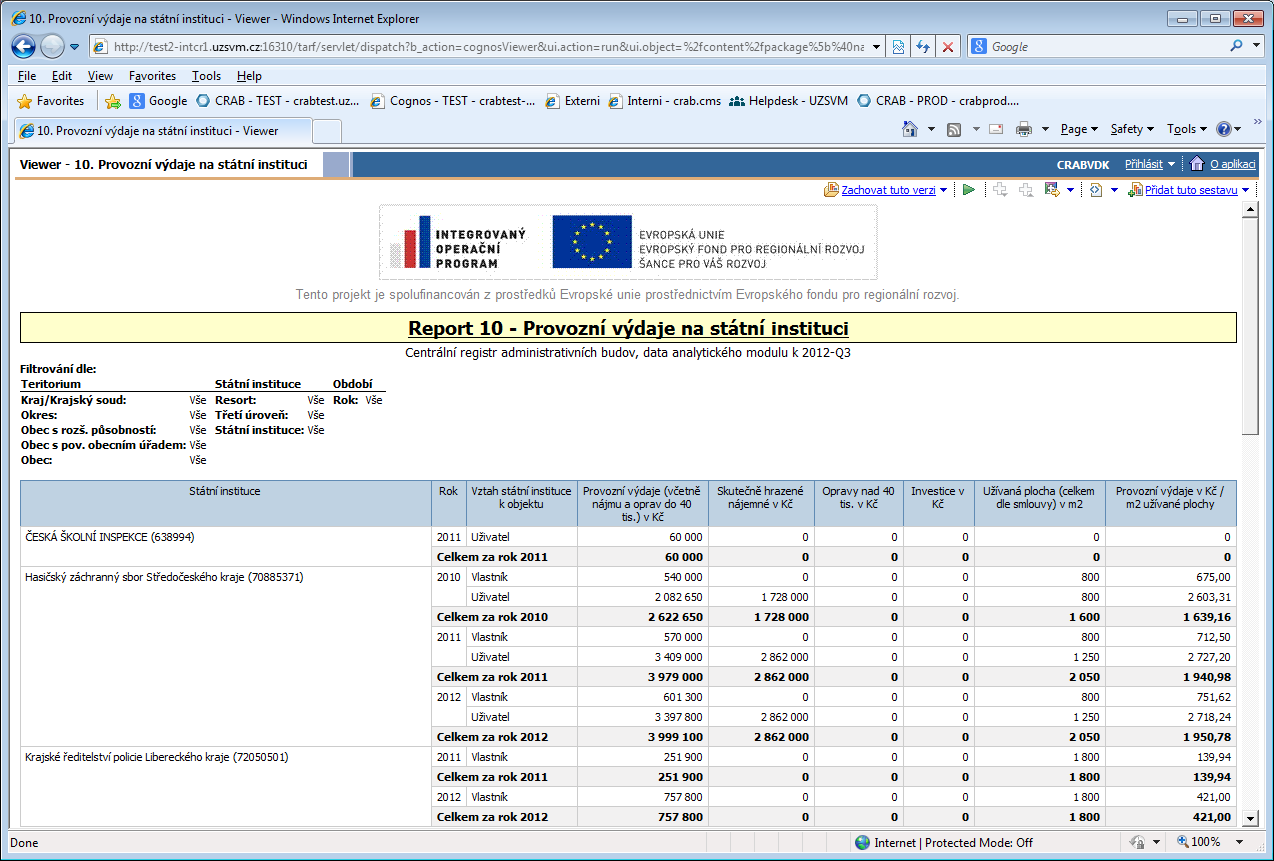
Task: Click the view format HTML icon
Action: pyautogui.click(x=1096, y=190)
